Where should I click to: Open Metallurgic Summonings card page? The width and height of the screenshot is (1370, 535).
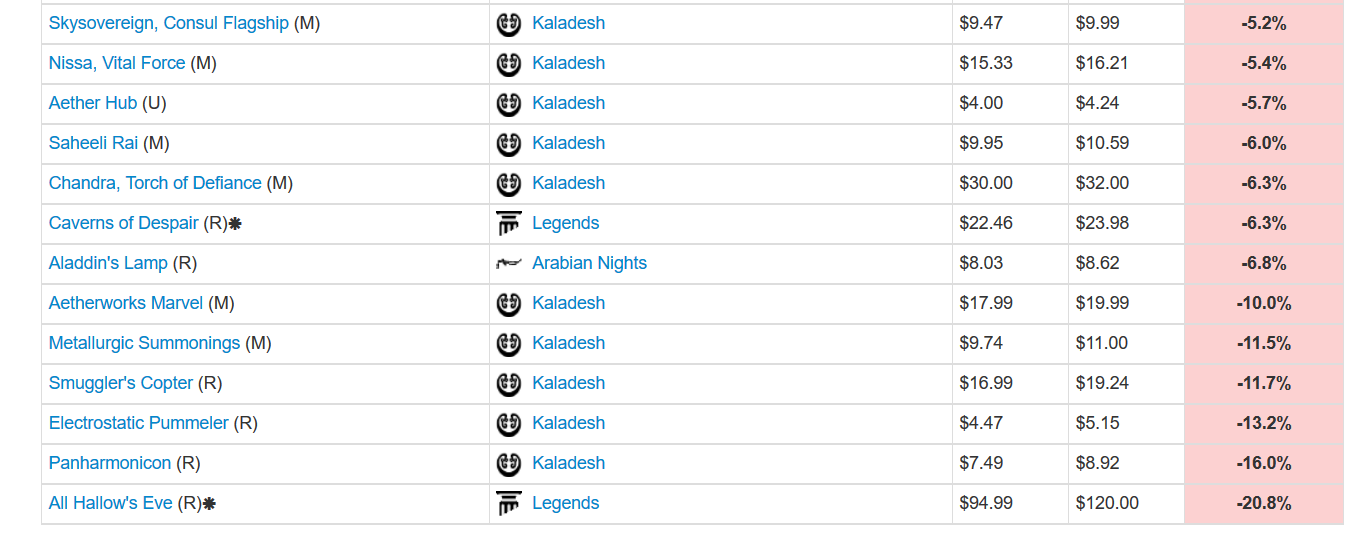click(144, 343)
